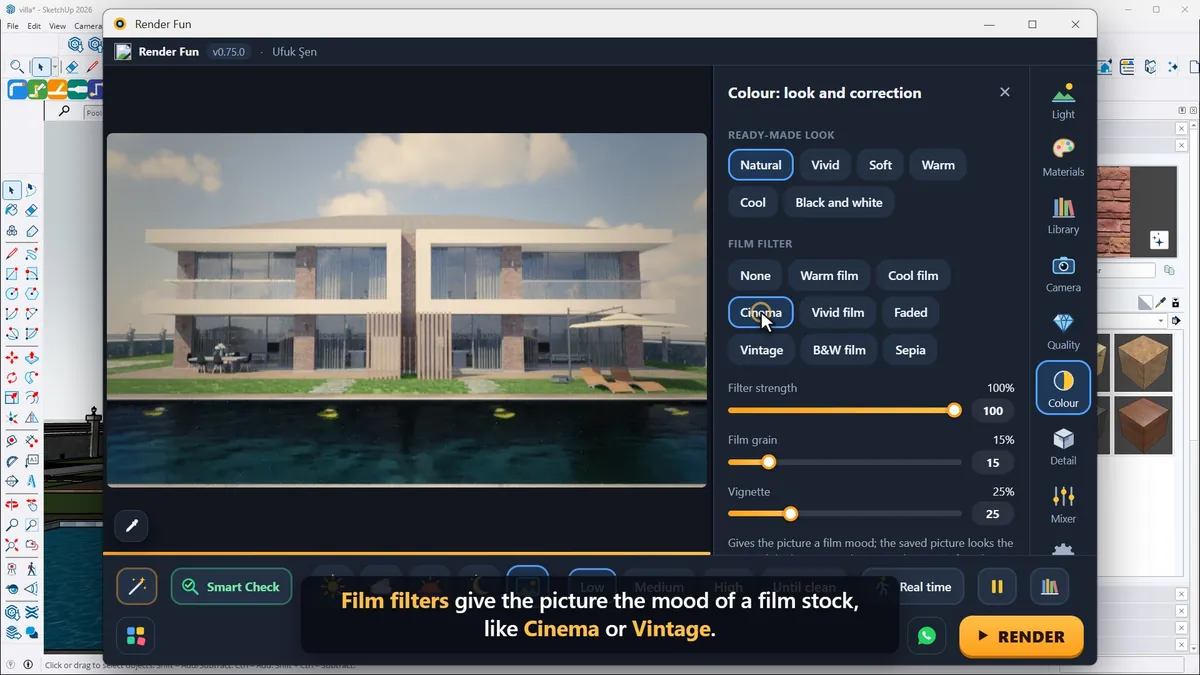Click the SketchUp magnifier search icon in the top toolbar
Screen dimensions: 1200x675
click(17, 67)
